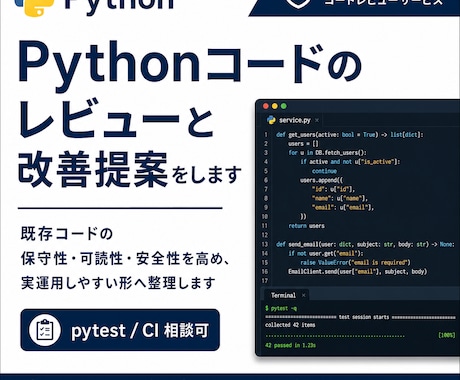The image size is (460, 380).
Task: Click the clipboard checklist icon in the badge
Action: [x=45, y=330]
